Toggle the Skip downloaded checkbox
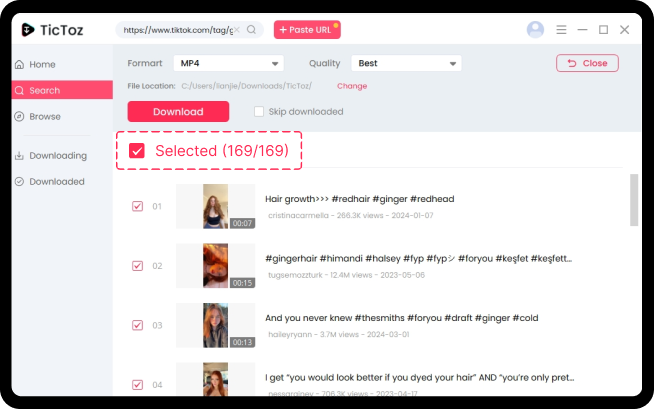 coord(259,112)
